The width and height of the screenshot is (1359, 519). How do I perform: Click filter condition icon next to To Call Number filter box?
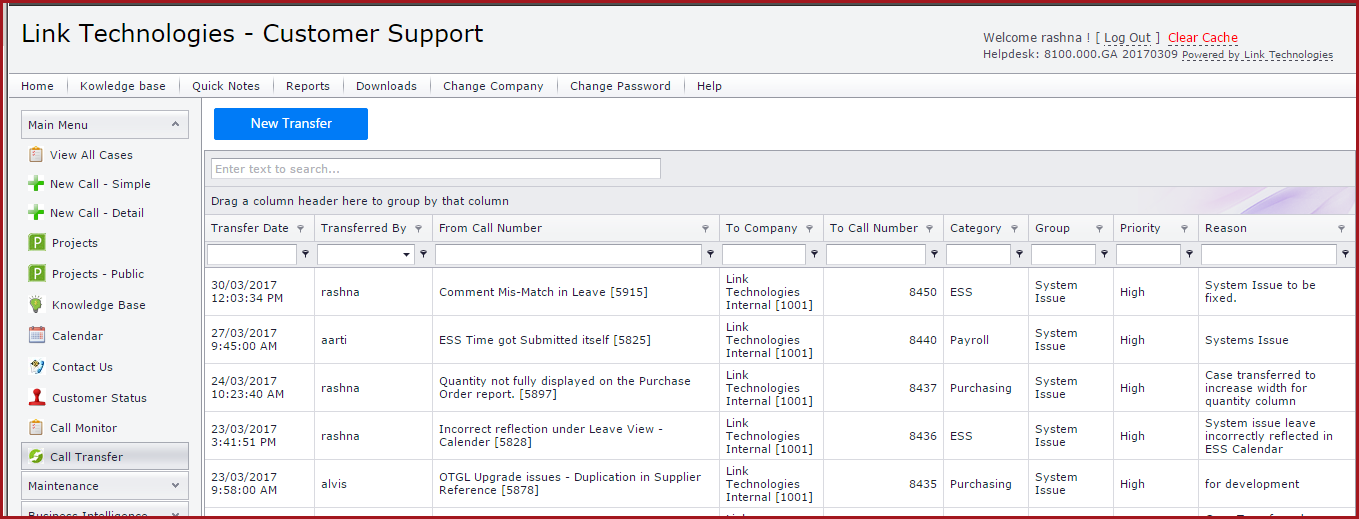click(x=934, y=254)
